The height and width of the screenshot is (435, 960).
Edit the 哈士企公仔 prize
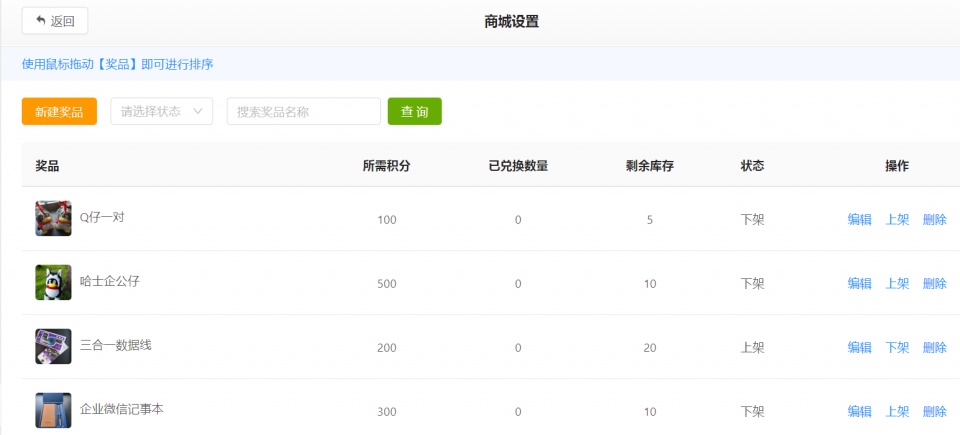click(860, 284)
